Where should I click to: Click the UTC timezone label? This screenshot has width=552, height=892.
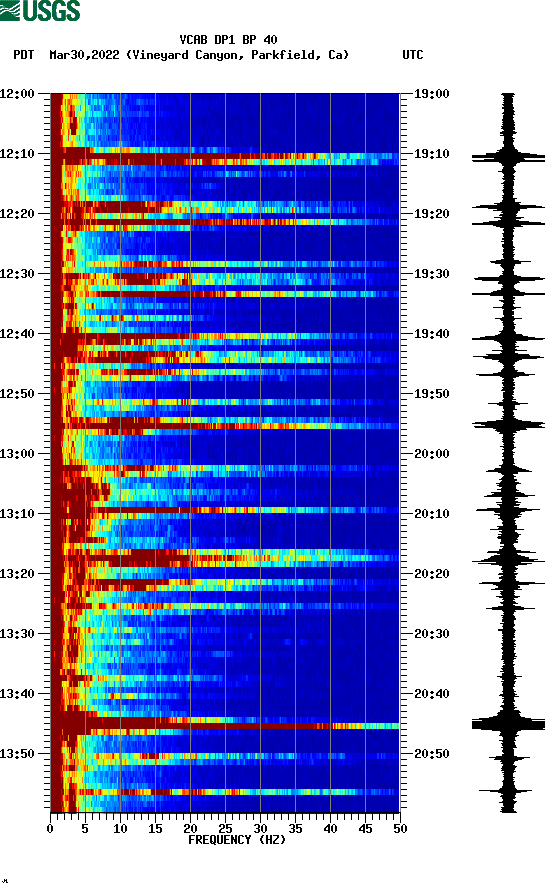pyautogui.click(x=413, y=55)
